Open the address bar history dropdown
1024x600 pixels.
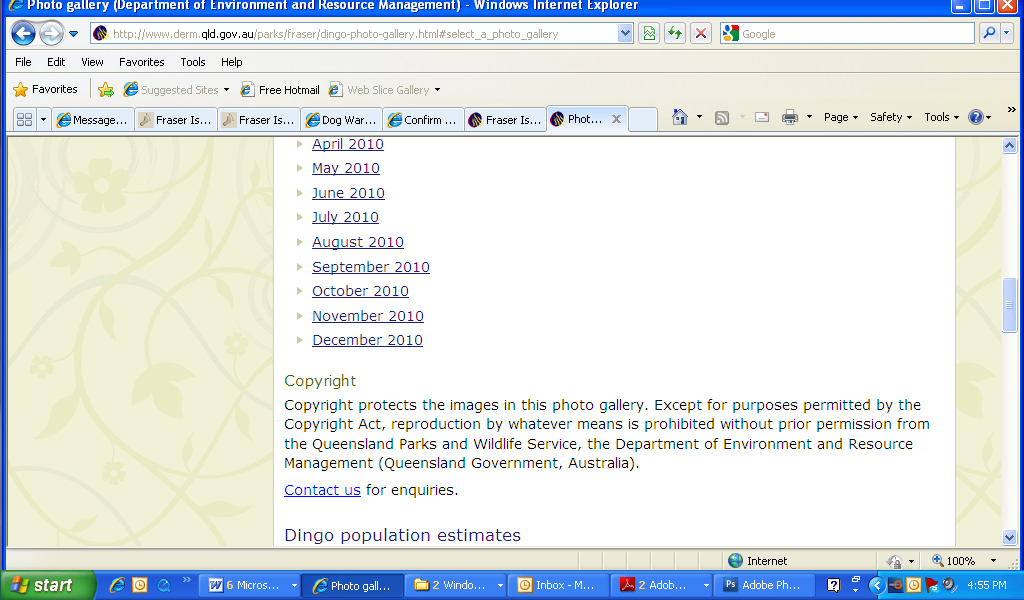pyautogui.click(x=626, y=33)
